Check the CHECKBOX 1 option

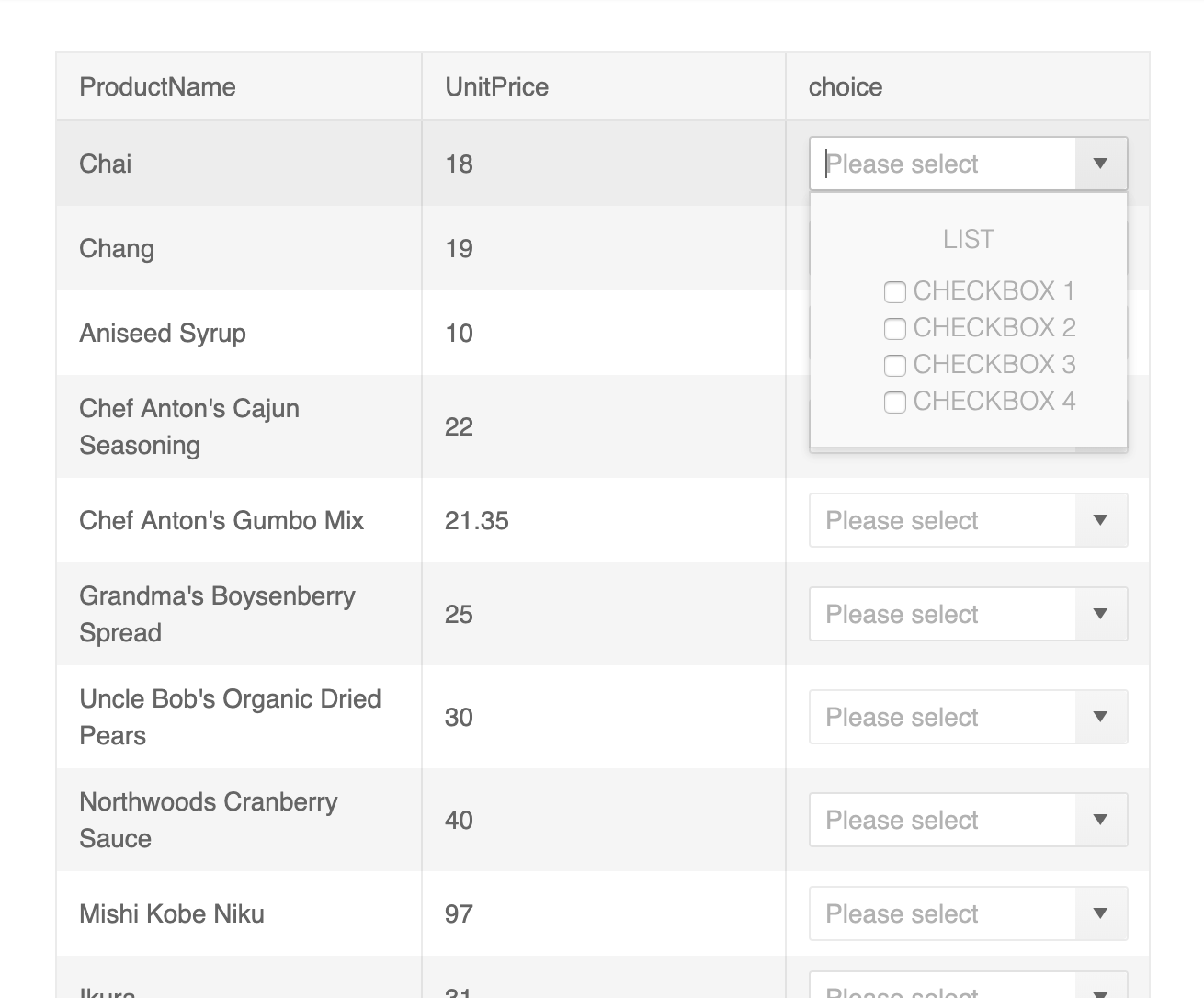pyautogui.click(x=895, y=292)
